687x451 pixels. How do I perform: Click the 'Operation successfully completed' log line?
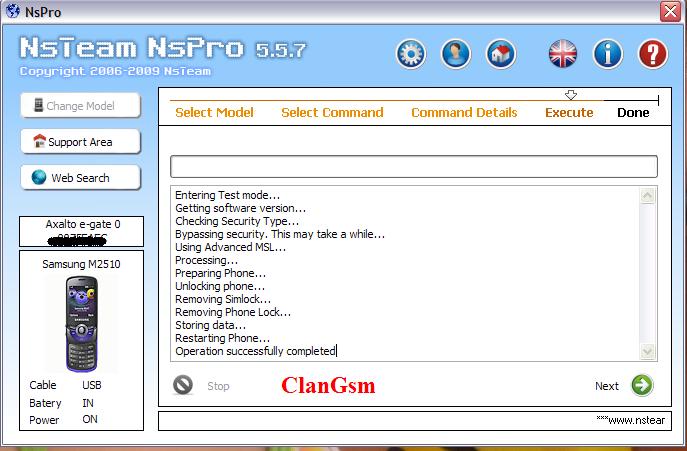pyautogui.click(x=255, y=351)
